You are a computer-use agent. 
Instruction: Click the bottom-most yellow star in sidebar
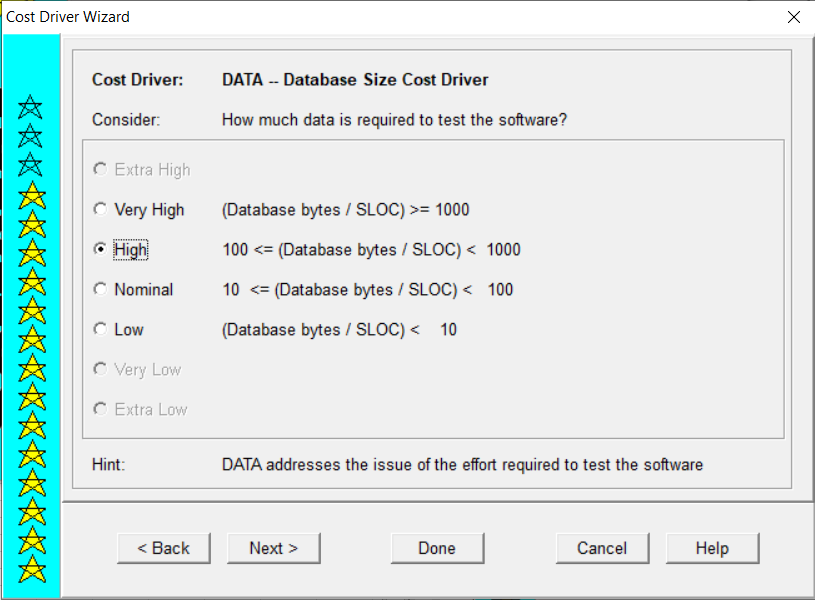coord(32,569)
